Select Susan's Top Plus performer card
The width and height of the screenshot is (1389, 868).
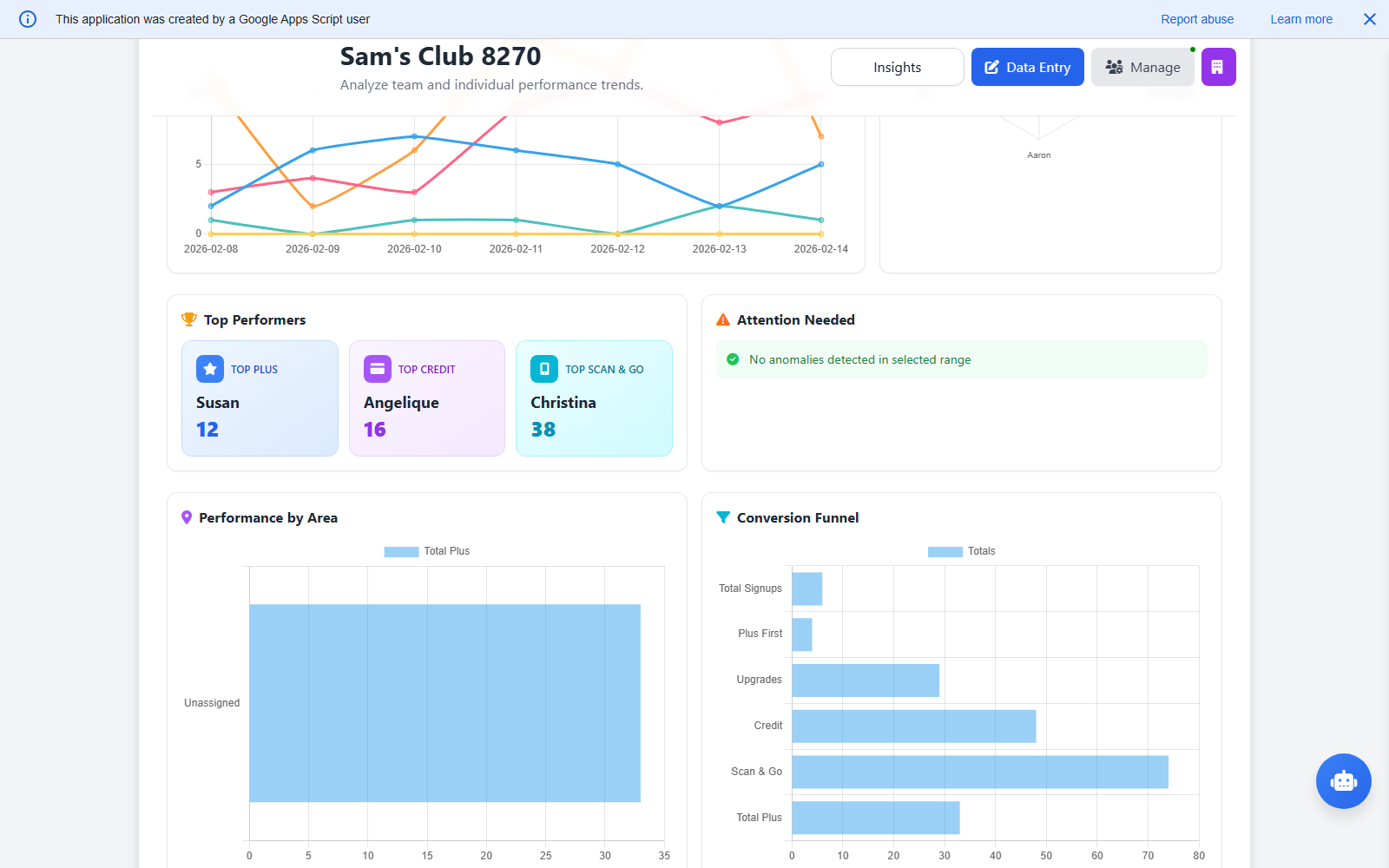pos(260,398)
